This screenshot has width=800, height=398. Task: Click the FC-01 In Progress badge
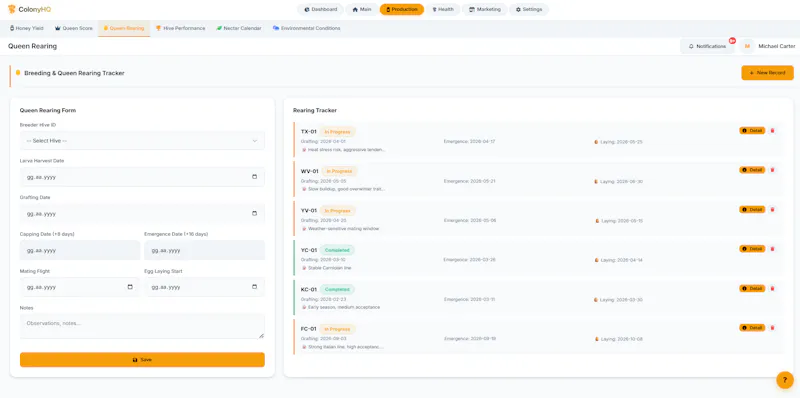coord(338,329)
